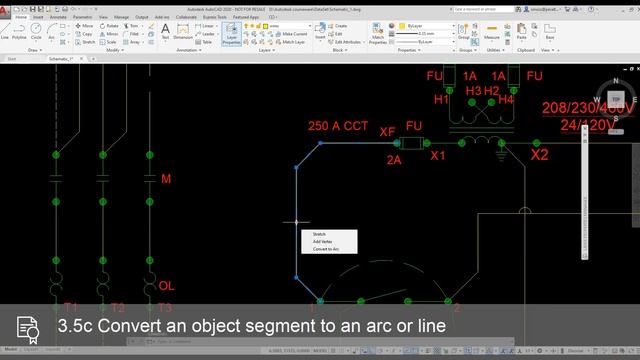Expand the Modify panel flyout
640x360 pixels.
(x=115, y=50)
